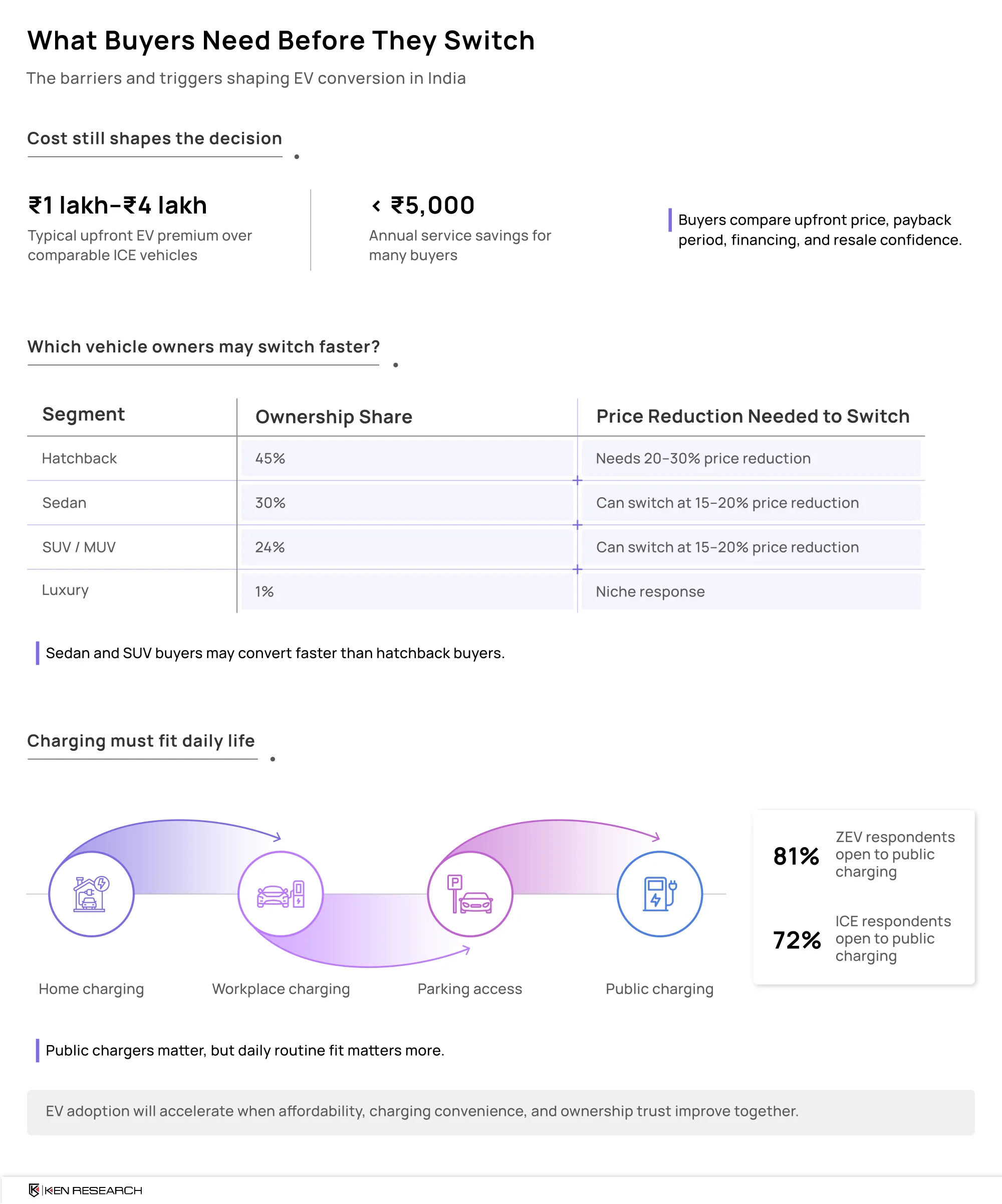Click the 72% ICE respondents statistic
1002x1204 pixels.
click(862, 938)
